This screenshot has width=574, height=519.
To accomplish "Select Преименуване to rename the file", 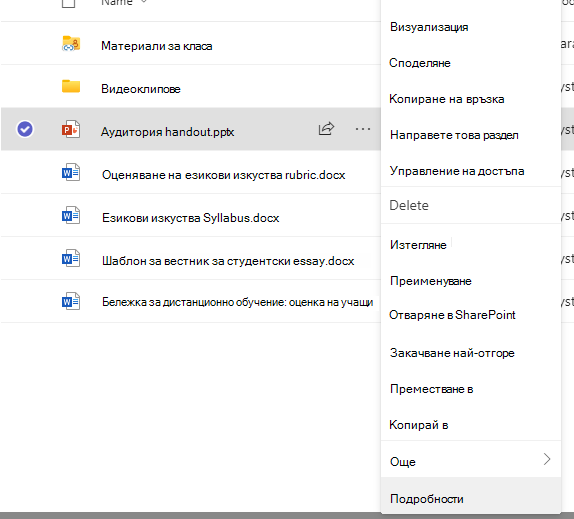I will (x=431, y=281).
